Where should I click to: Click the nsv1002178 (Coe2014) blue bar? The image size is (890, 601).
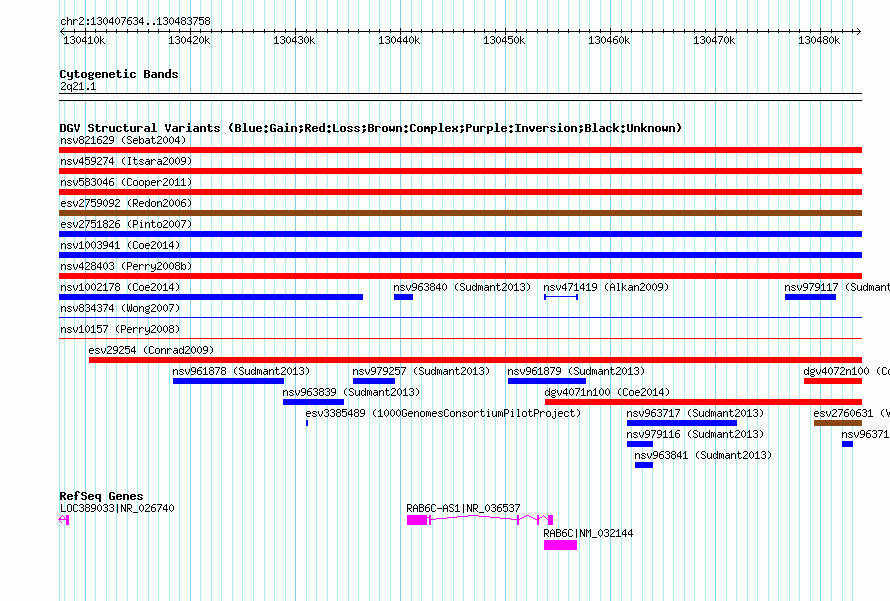coord(211,297)
